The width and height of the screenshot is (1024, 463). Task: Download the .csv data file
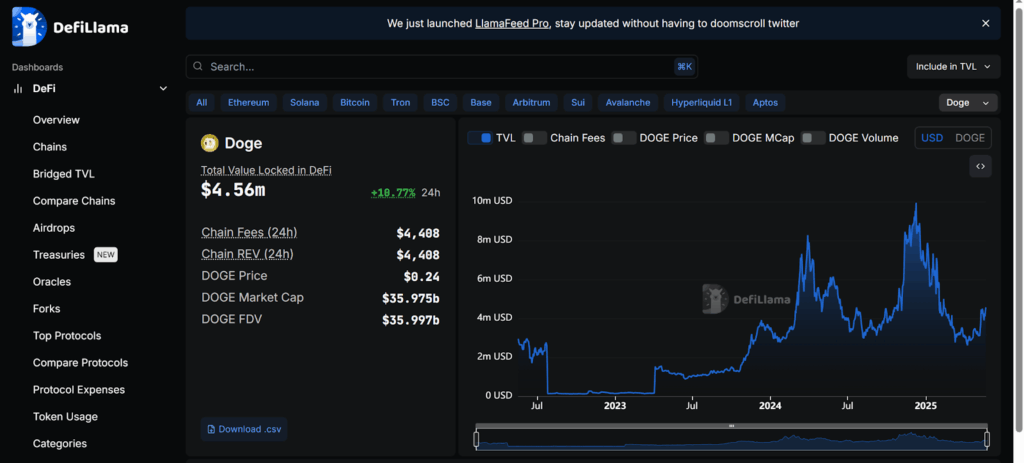pyautogui.click(x=244, y=429)
